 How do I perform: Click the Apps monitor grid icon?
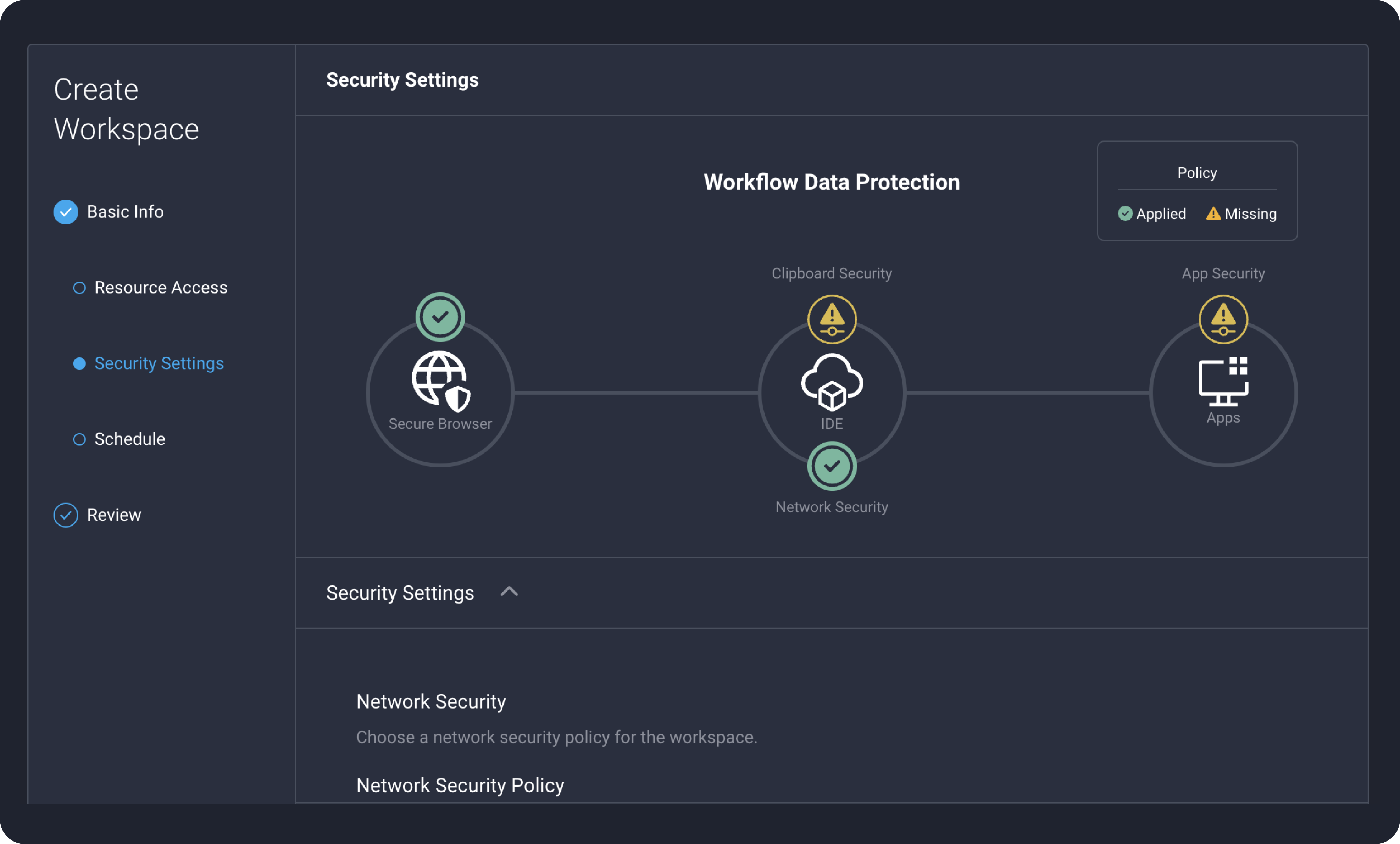tap(1223, 381)
